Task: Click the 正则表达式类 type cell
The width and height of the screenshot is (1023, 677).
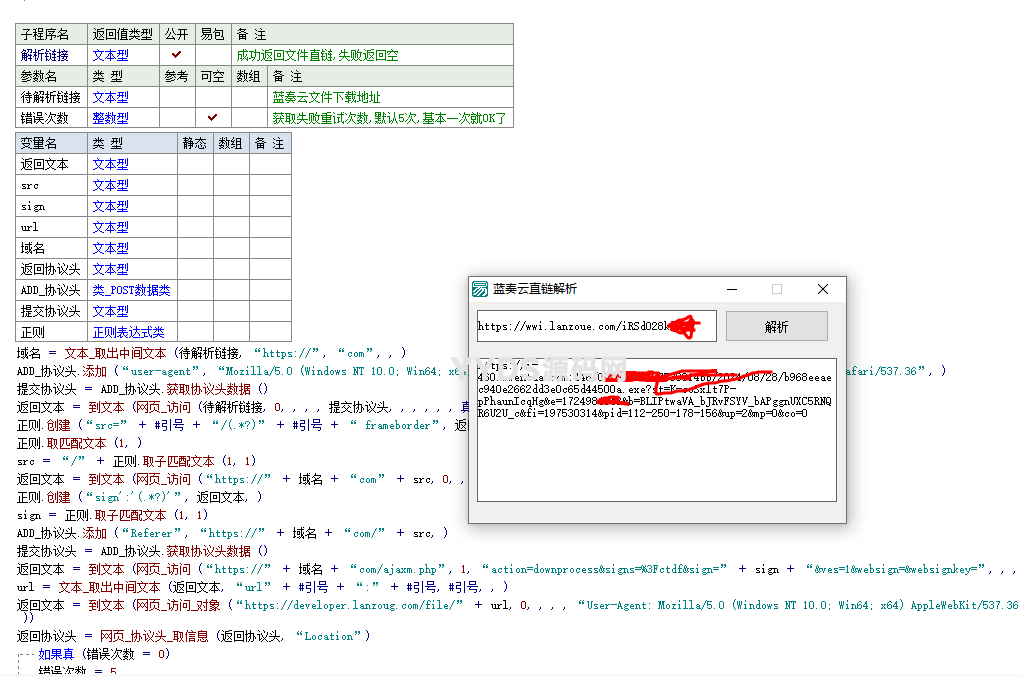Action: click(128, 332)
